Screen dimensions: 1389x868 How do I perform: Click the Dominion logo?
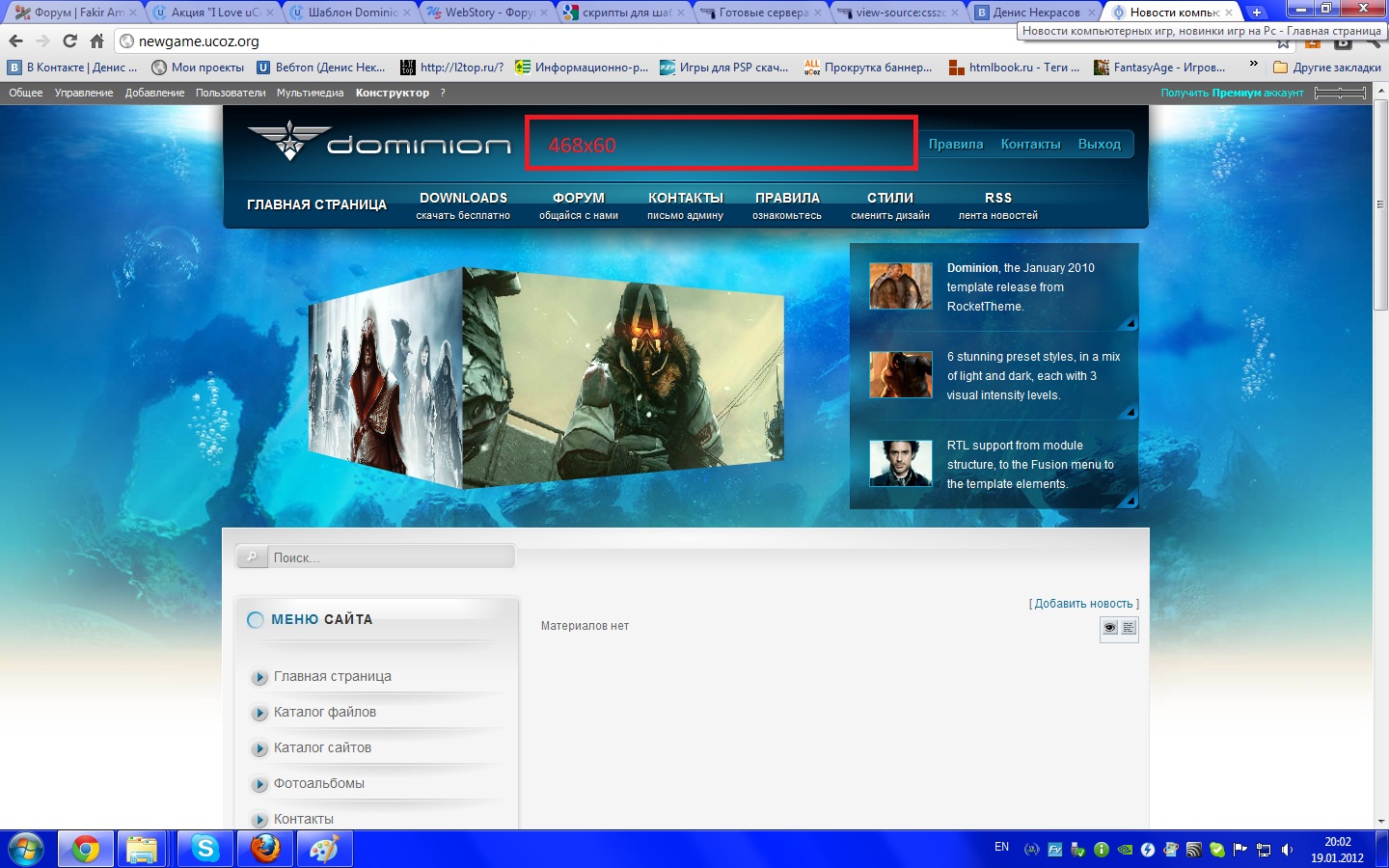point(378,144)
